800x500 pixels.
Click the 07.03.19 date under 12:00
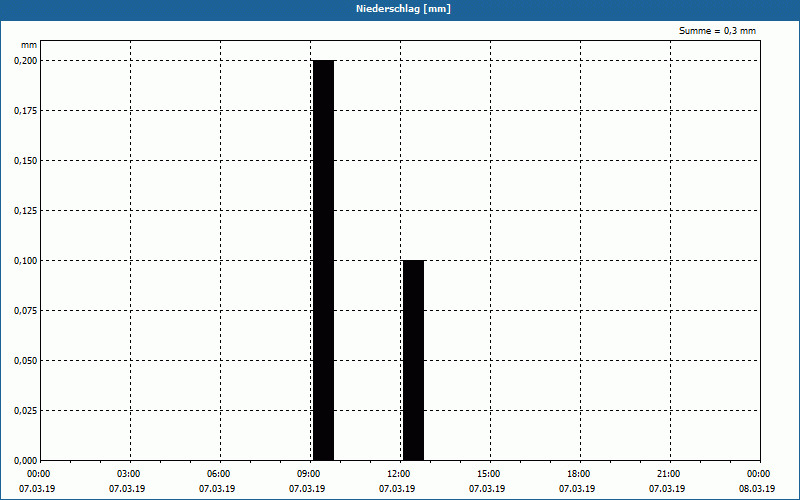(x=397, y=489)
